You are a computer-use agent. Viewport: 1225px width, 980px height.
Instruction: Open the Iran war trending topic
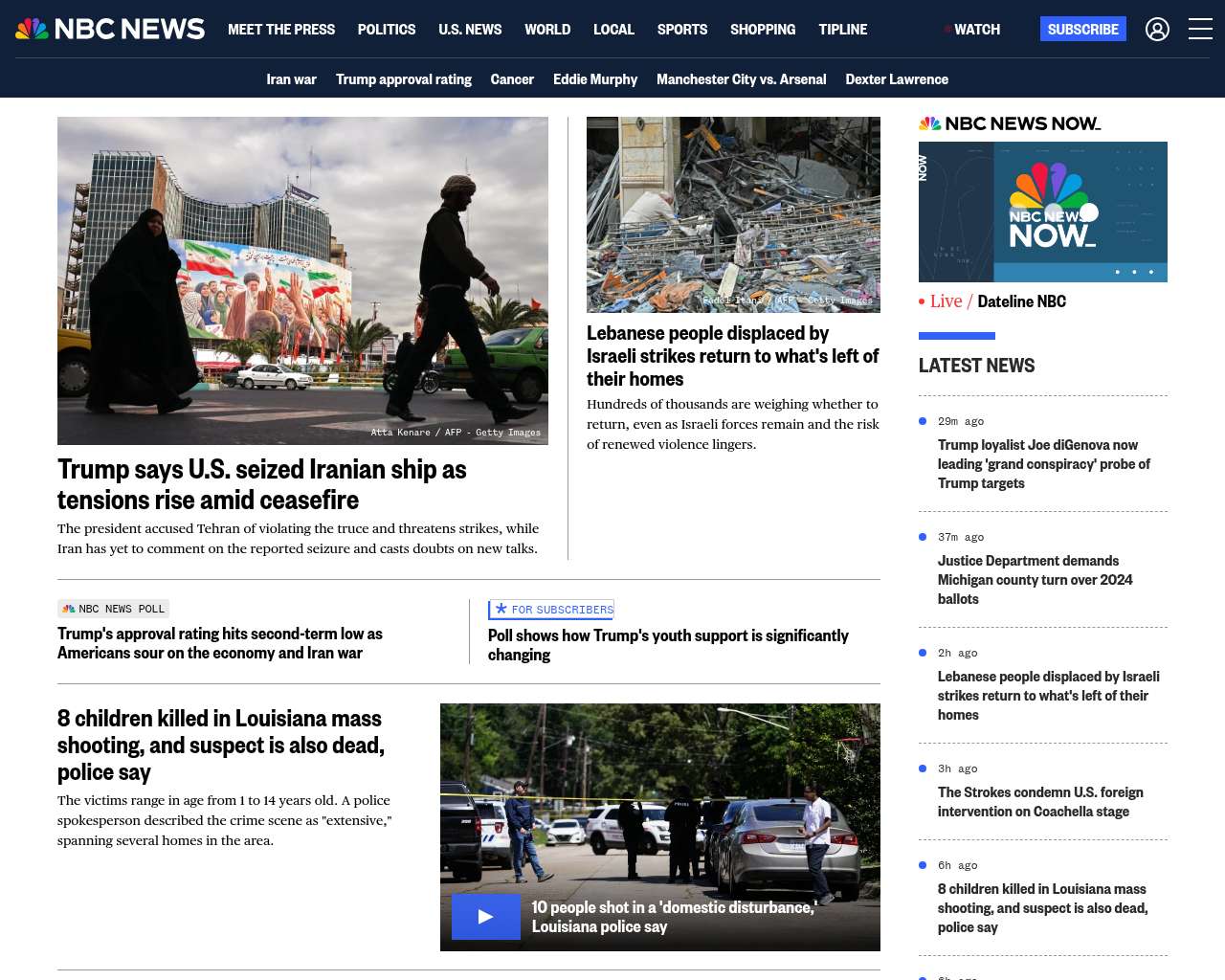(x=291, y=79)
